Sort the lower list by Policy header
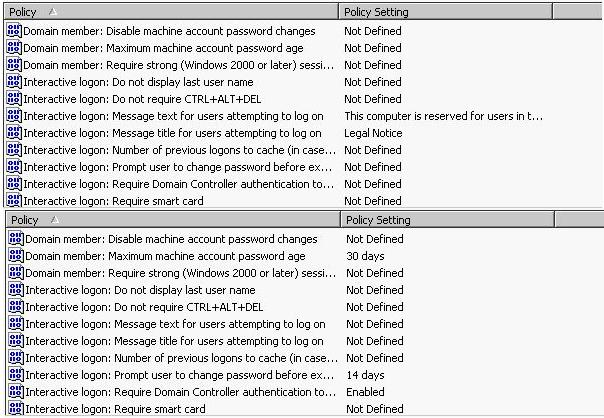The height and width of the screenshot is (418, 604). [x=173, y=220]
